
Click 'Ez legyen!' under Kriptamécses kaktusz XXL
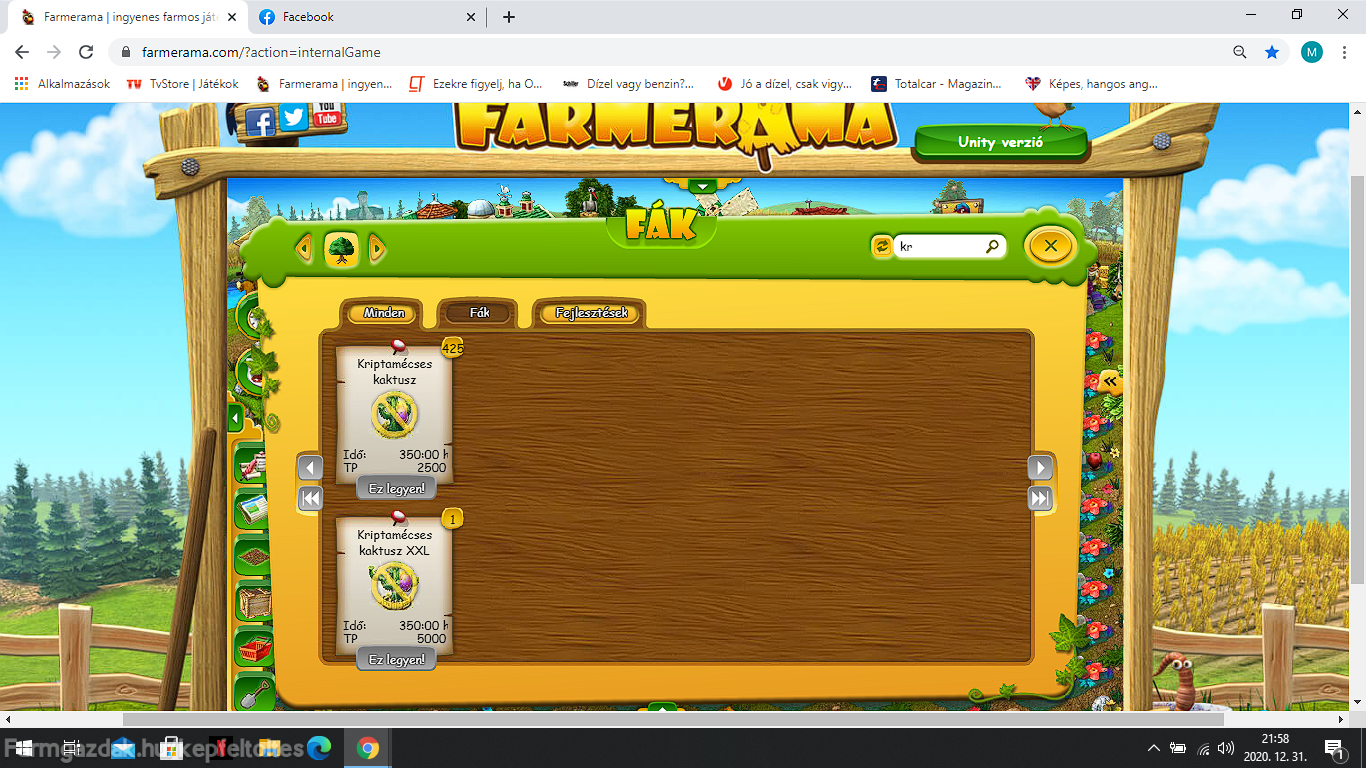pyautogui.click(x=397, y=660)
